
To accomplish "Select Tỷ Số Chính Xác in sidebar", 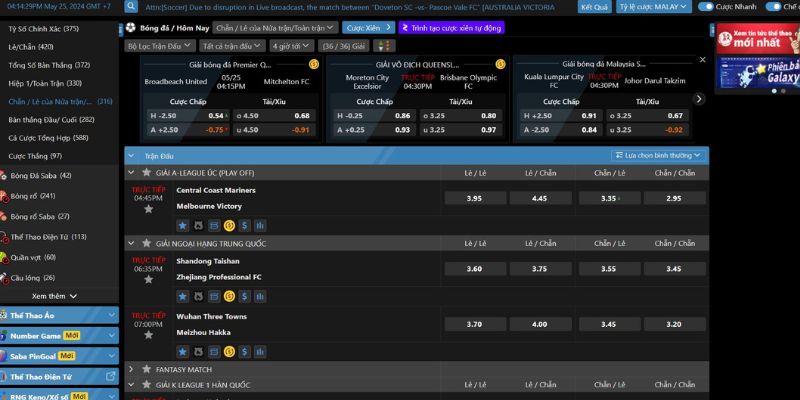I will 43,28.
